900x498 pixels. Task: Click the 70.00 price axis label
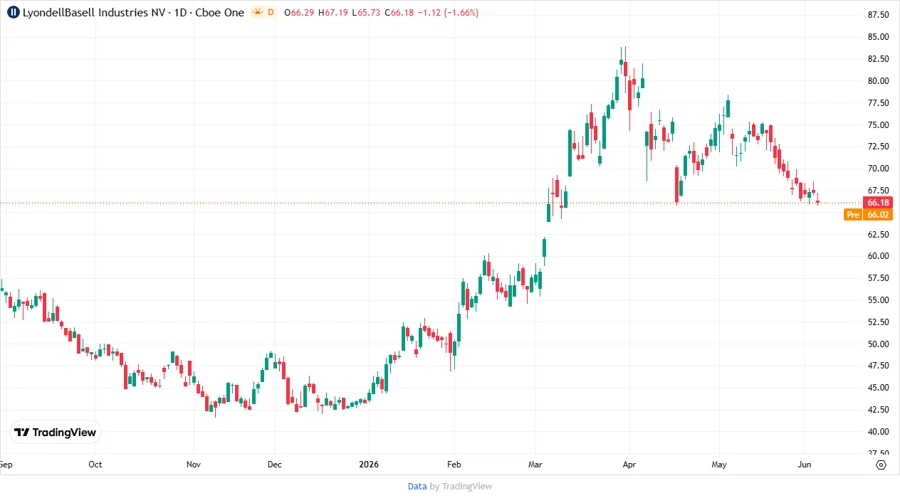tap(878, 169)
